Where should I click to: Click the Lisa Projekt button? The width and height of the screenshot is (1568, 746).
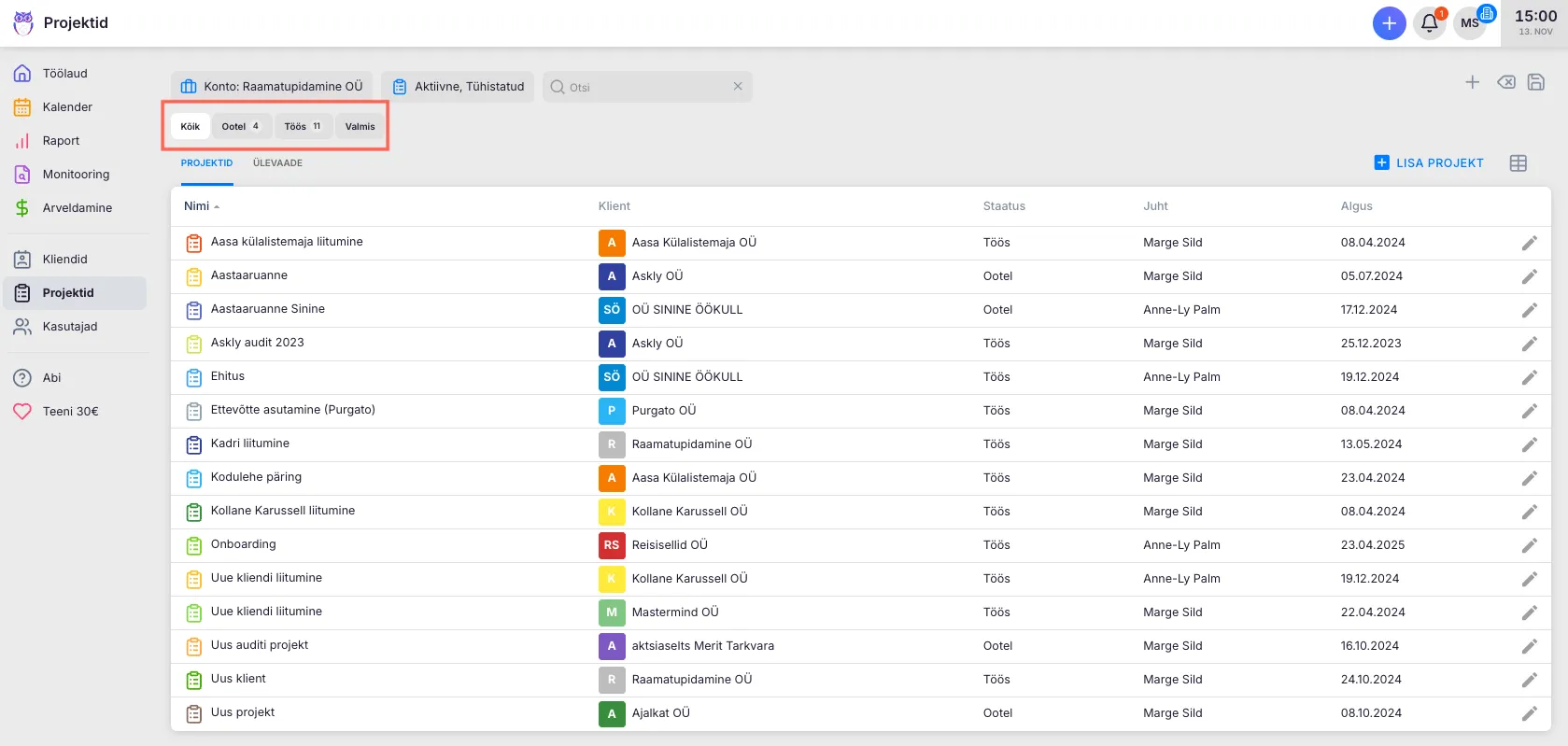(x=1429, y=163)
